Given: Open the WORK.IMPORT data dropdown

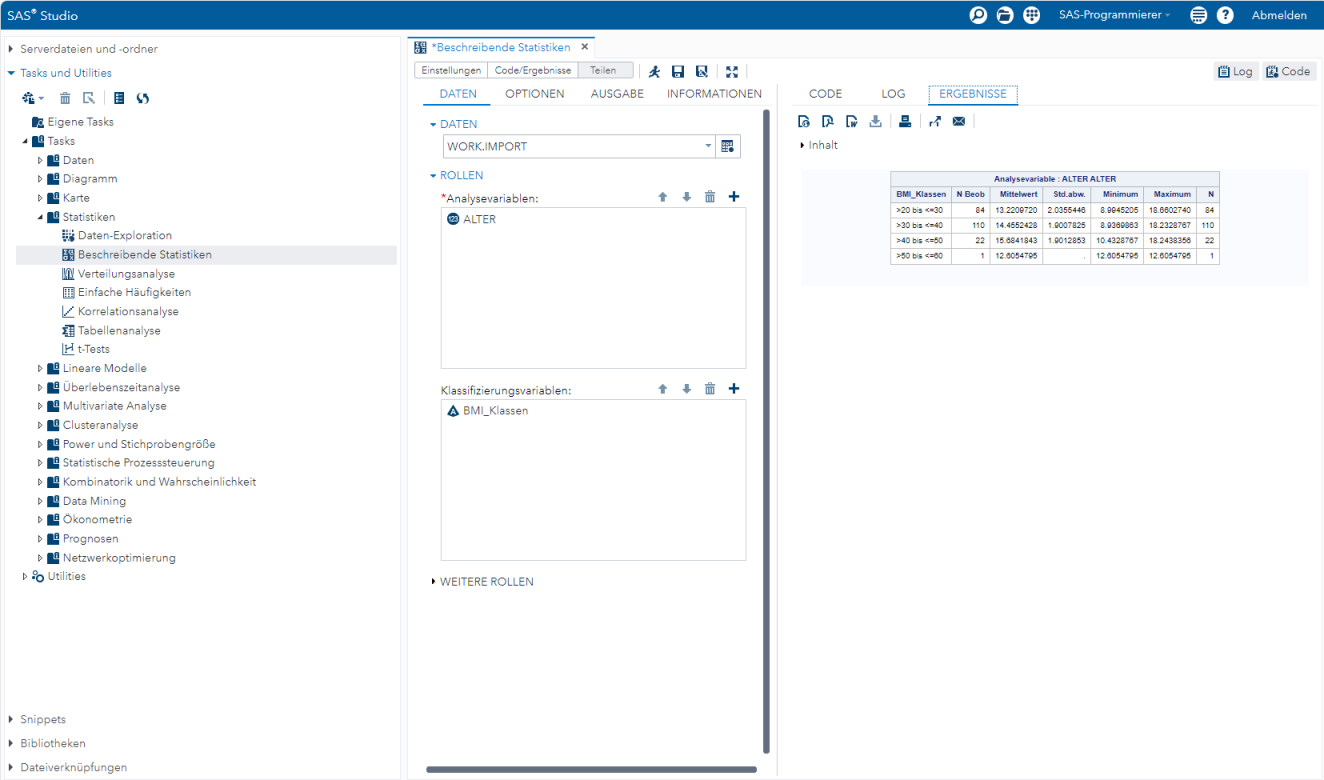Looking at the screenshot, I should [x=708, y=146].
